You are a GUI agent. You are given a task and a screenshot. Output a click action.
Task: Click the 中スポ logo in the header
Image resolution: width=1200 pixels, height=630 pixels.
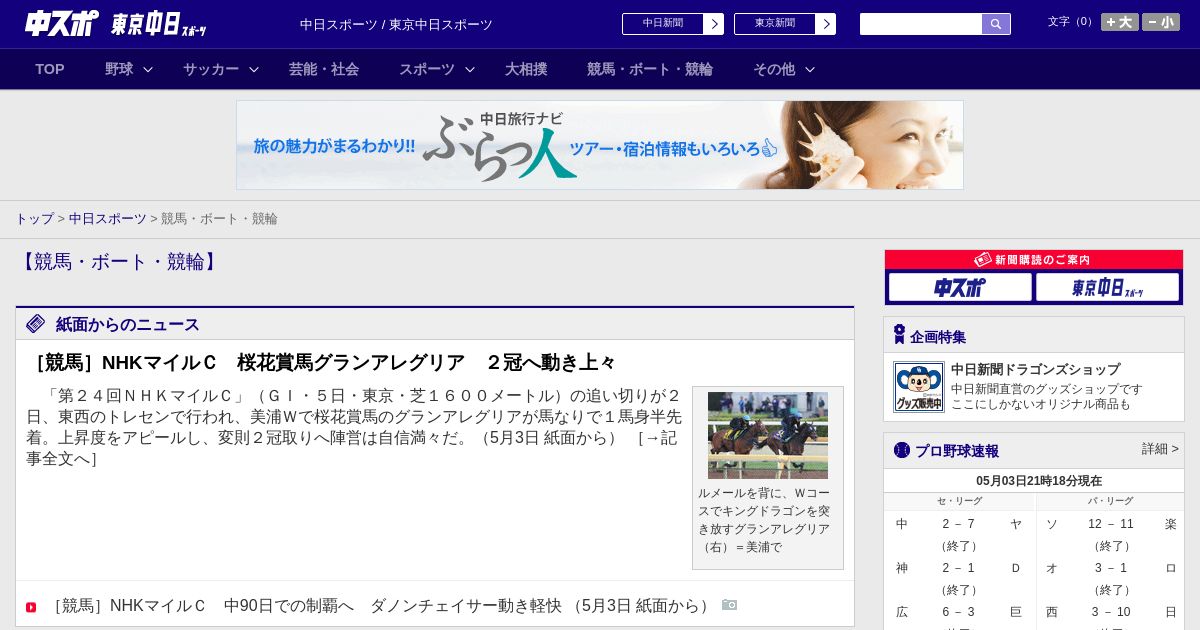coord(62,24)
